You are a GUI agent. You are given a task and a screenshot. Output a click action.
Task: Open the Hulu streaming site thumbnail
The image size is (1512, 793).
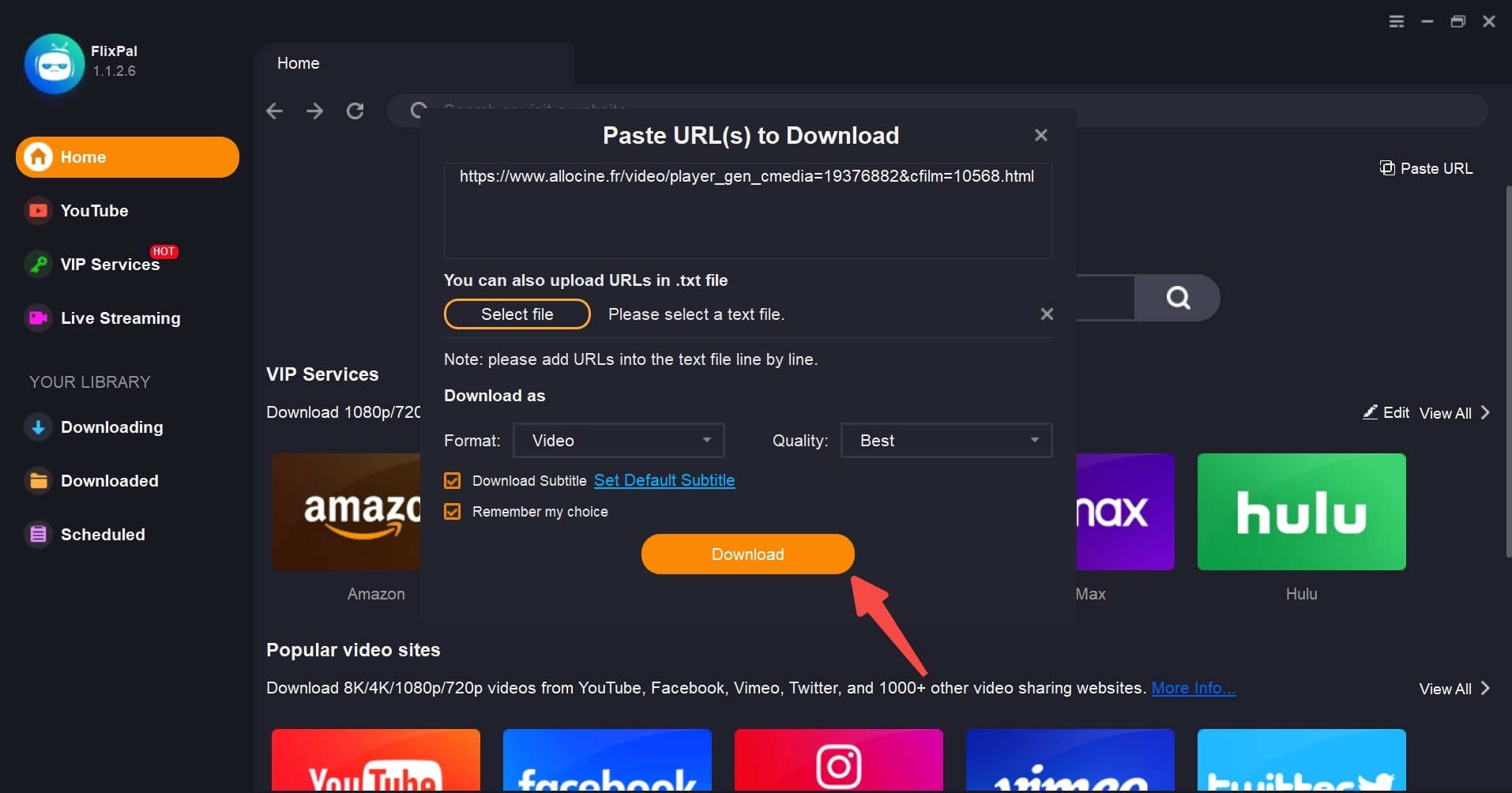tap(1300, 511)
